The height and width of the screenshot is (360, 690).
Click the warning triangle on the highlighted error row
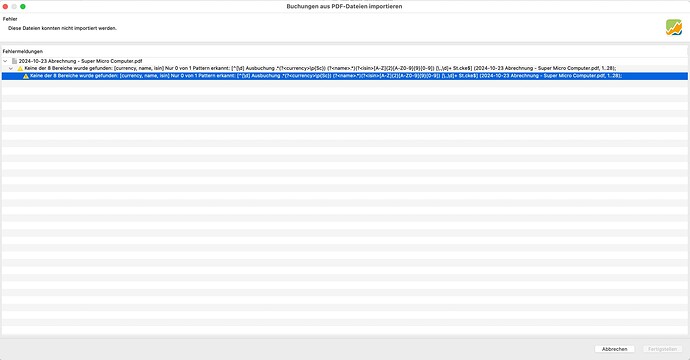(26, 76)
